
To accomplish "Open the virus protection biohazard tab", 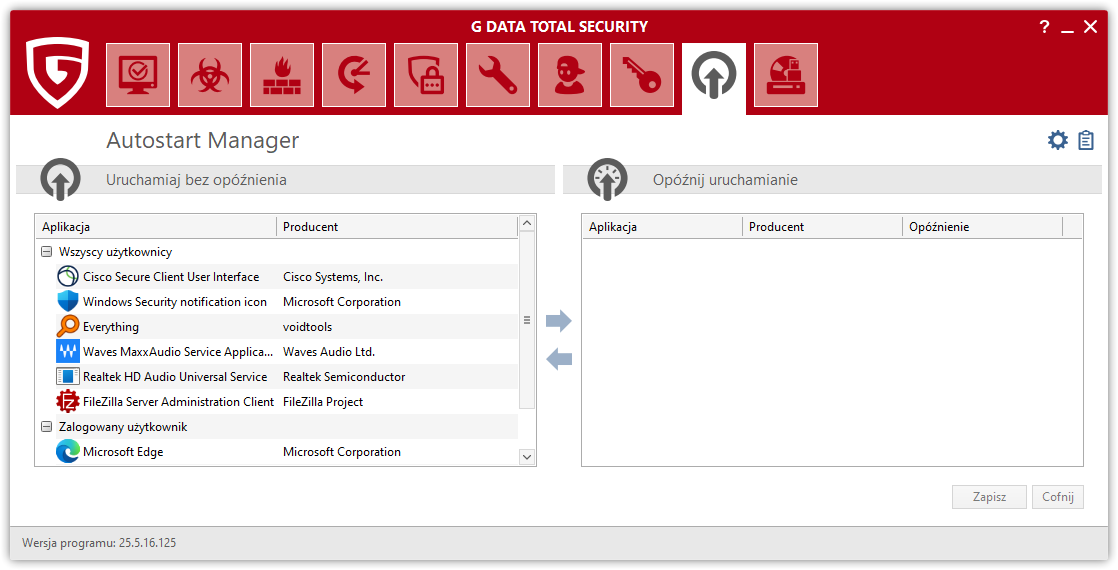I will click(x=210, y=75).
